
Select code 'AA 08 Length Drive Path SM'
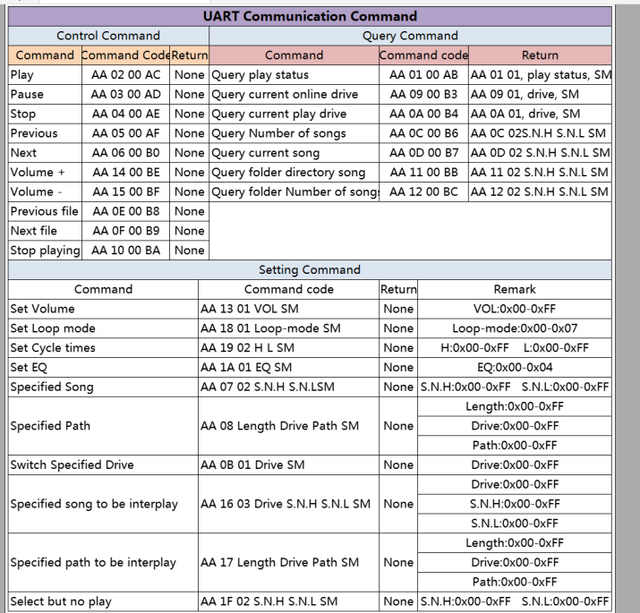point(289,426)
